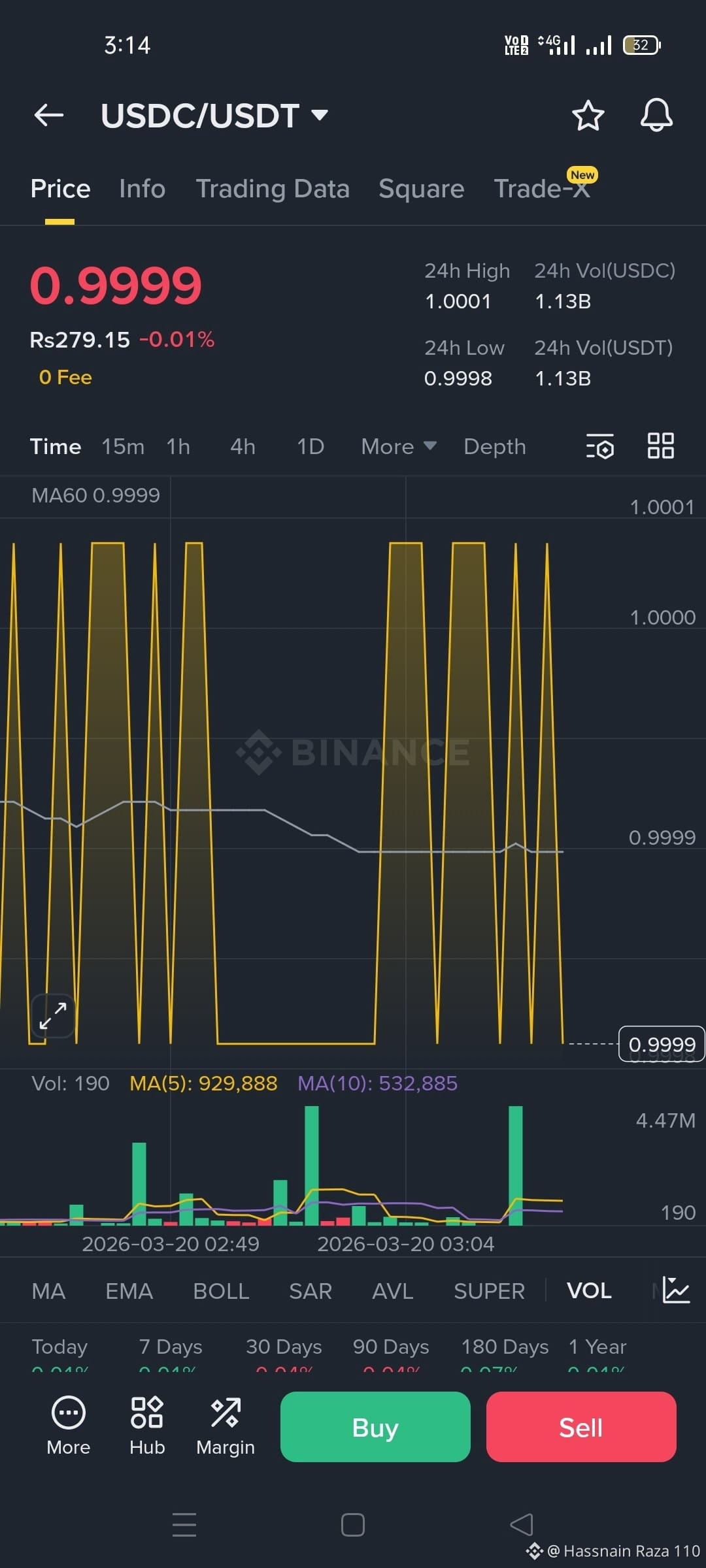This screenshot has width=706, height=1568.
Task: Toggle the SAR indicator
Action: tap(311, 1291)
